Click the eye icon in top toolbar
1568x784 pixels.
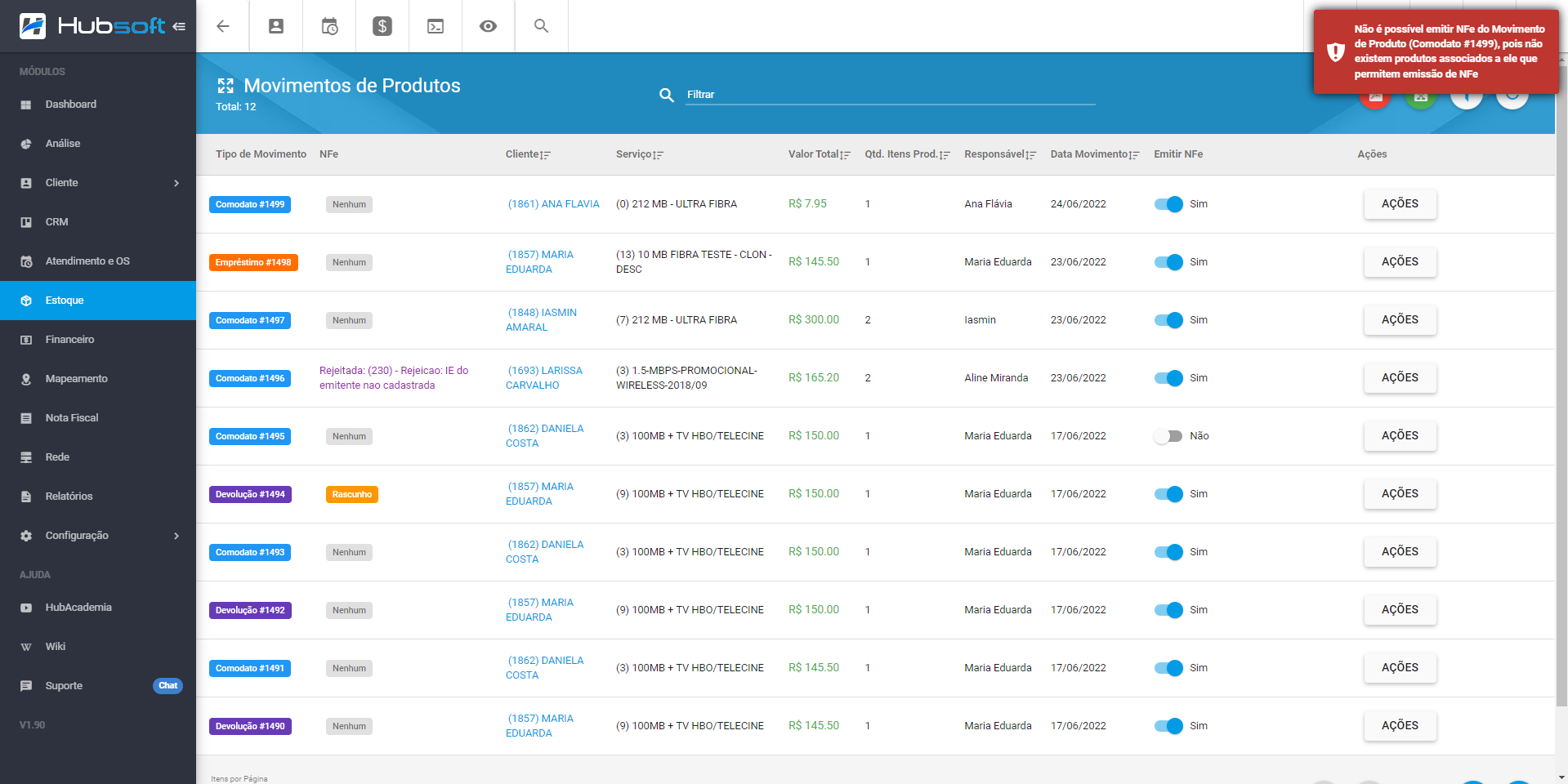(489, 26)
